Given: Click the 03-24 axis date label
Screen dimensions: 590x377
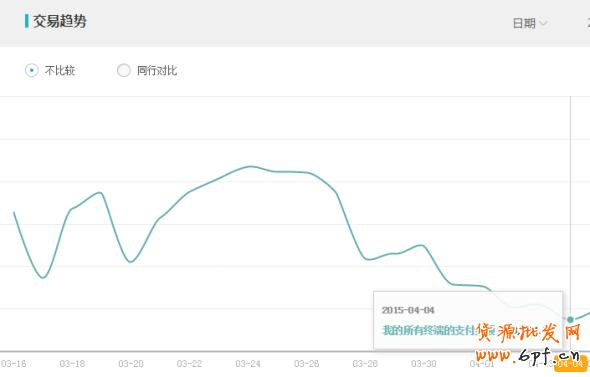Looking at the screenshot, I should (x=248, y=364).
